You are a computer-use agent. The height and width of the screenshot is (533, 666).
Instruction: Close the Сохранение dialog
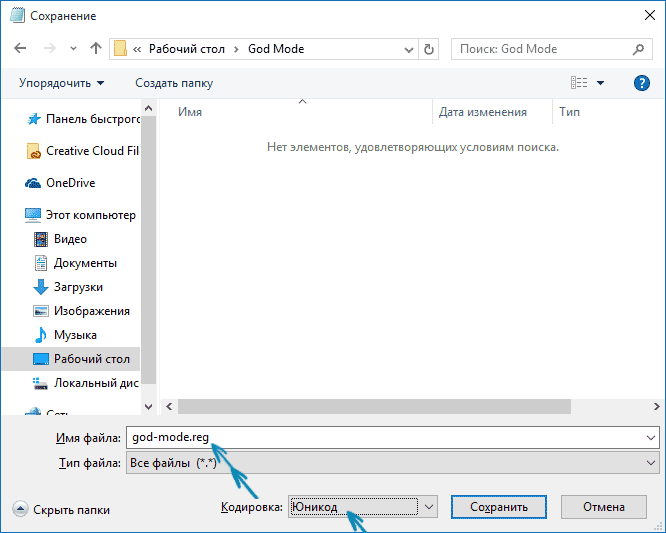(x=649, y=16)
